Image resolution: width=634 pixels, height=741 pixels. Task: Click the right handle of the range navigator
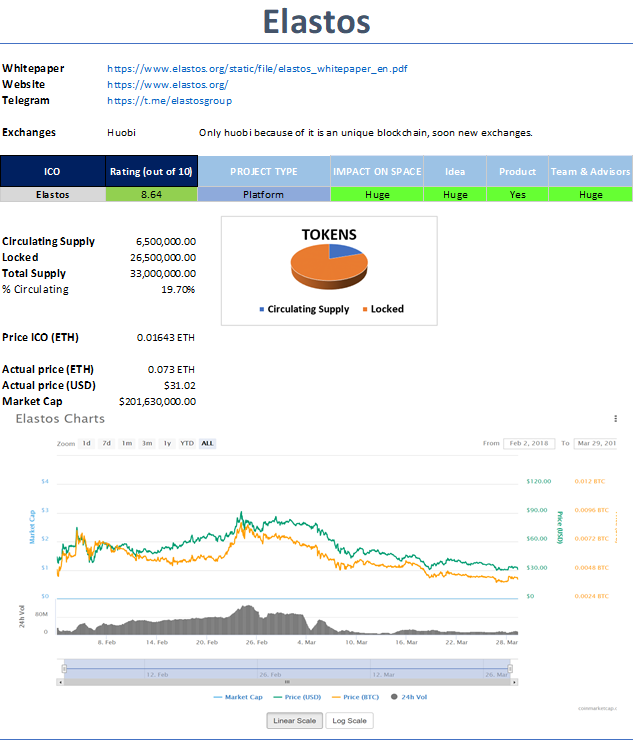pos(510,668)
